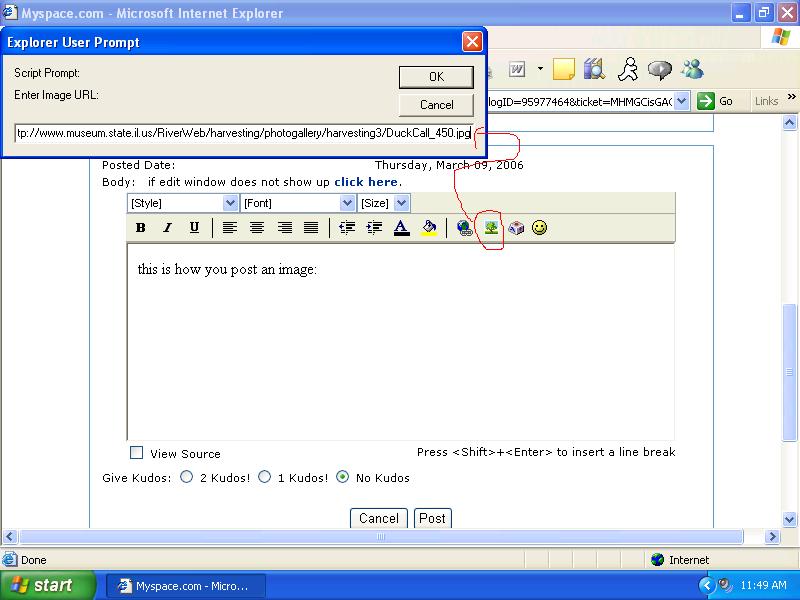Viewport: 800px width, 600px height.
Task: Select the 2 Kudos radio button
Action: (187, 477)
